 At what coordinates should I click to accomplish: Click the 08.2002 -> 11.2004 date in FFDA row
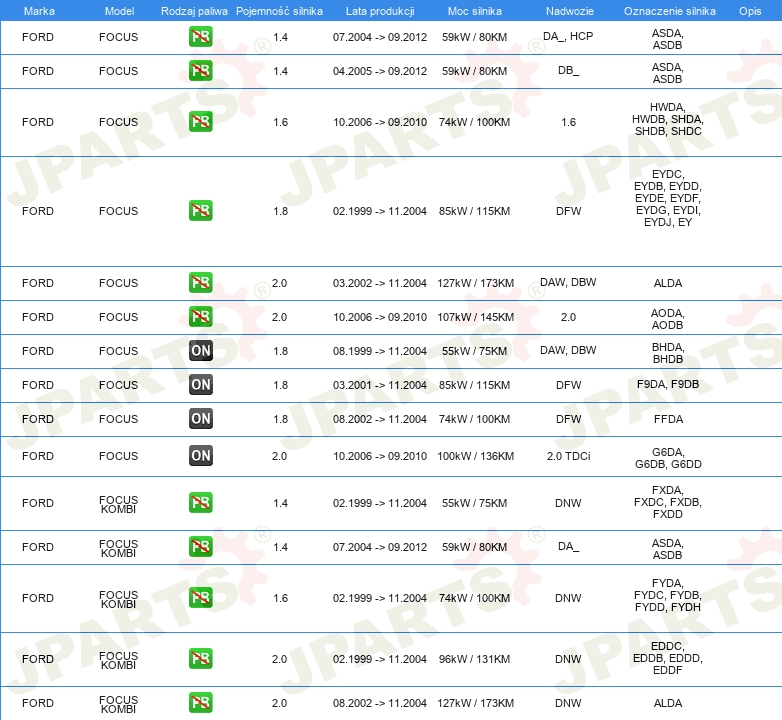(x=380, y=419)
